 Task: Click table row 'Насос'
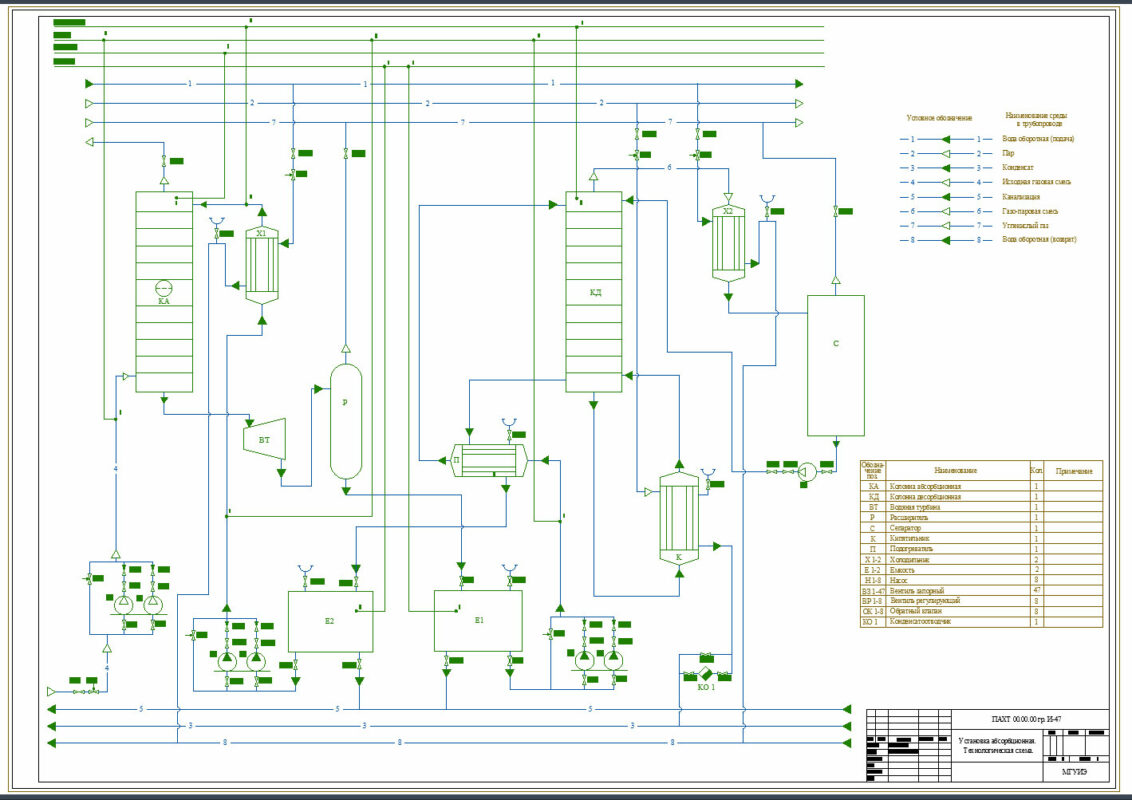click(982, 581)
